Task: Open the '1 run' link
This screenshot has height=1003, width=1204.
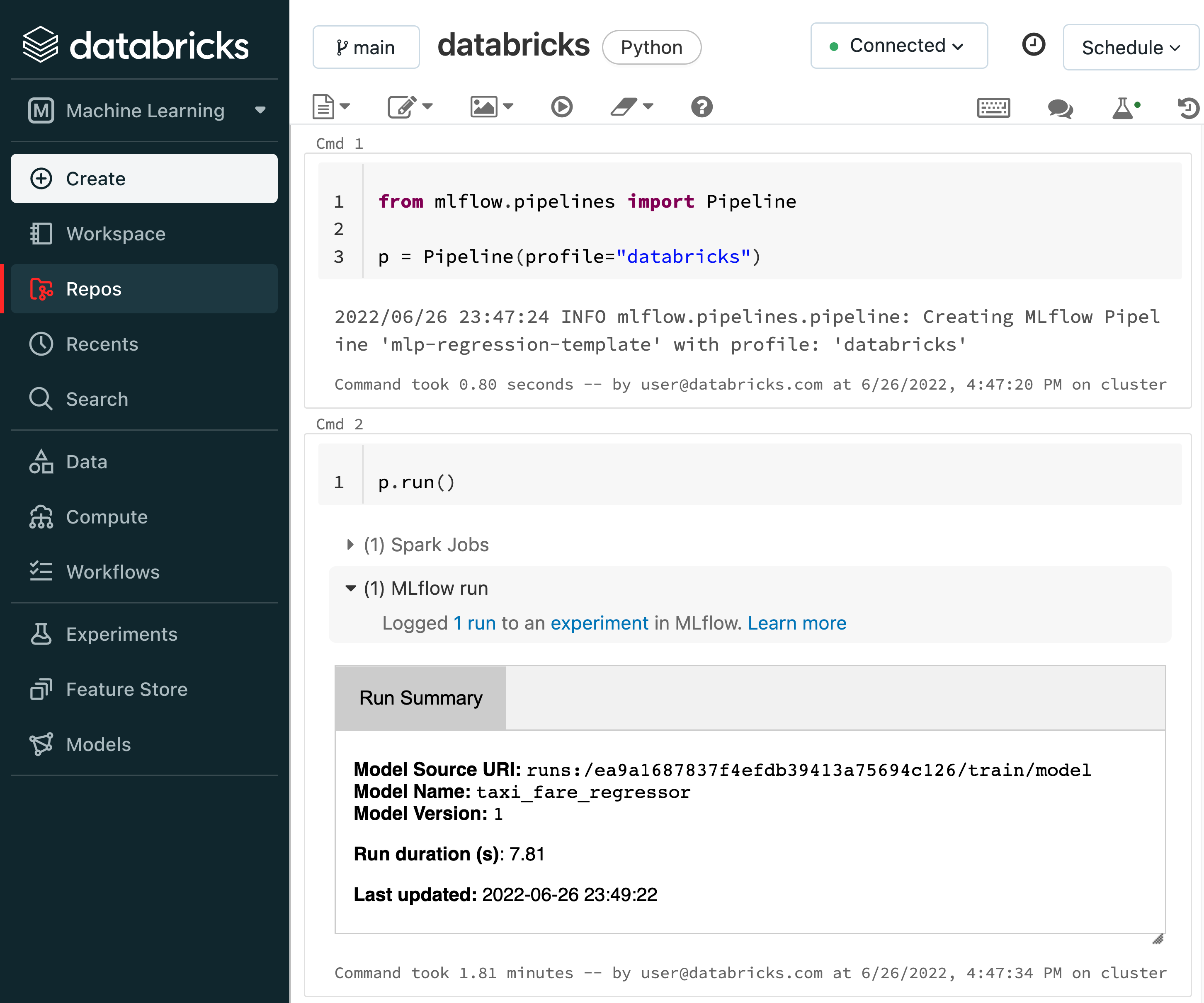Action: 474,623
